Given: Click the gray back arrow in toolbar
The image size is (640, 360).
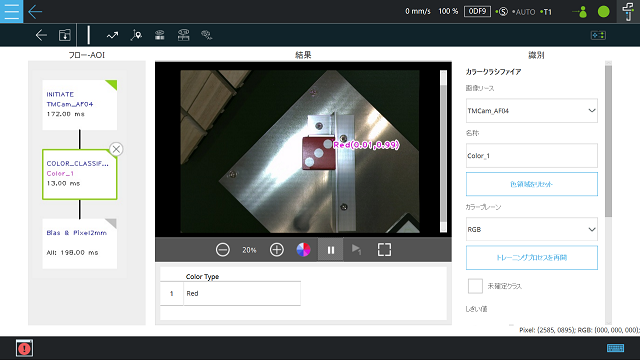Looking at the screenshot, I should 41,36.
